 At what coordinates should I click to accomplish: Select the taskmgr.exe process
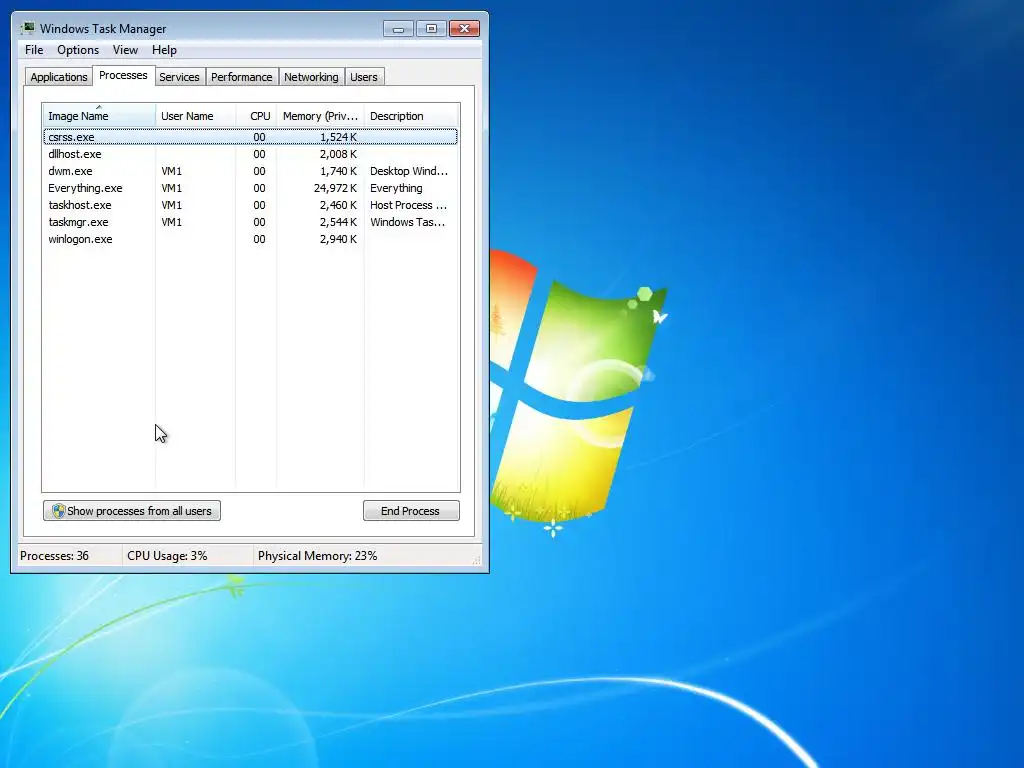pos(250,222)
